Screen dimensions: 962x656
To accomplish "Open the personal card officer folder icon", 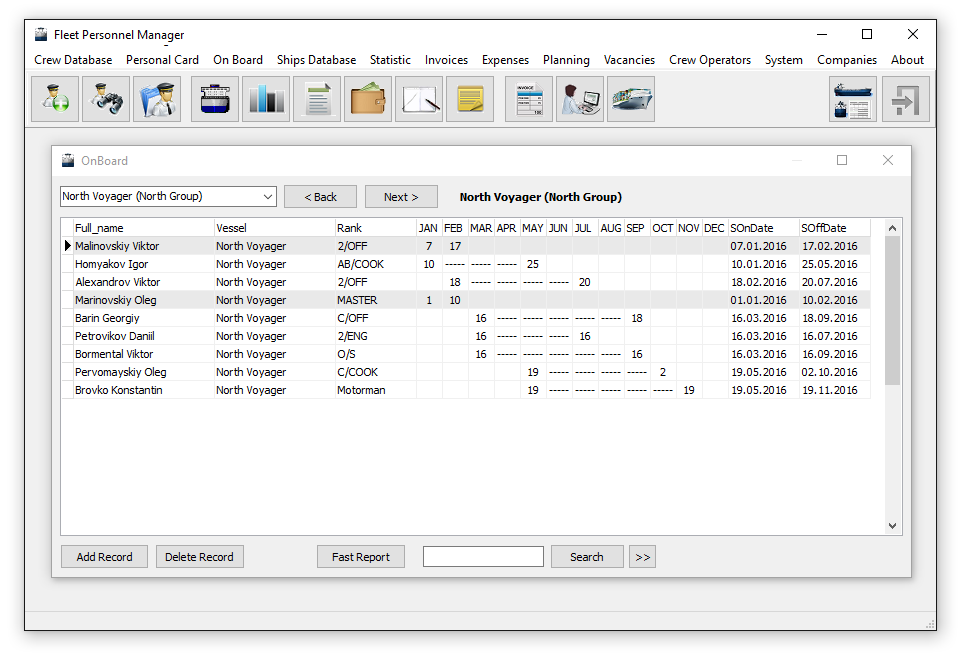I will [x=157, y=99].
